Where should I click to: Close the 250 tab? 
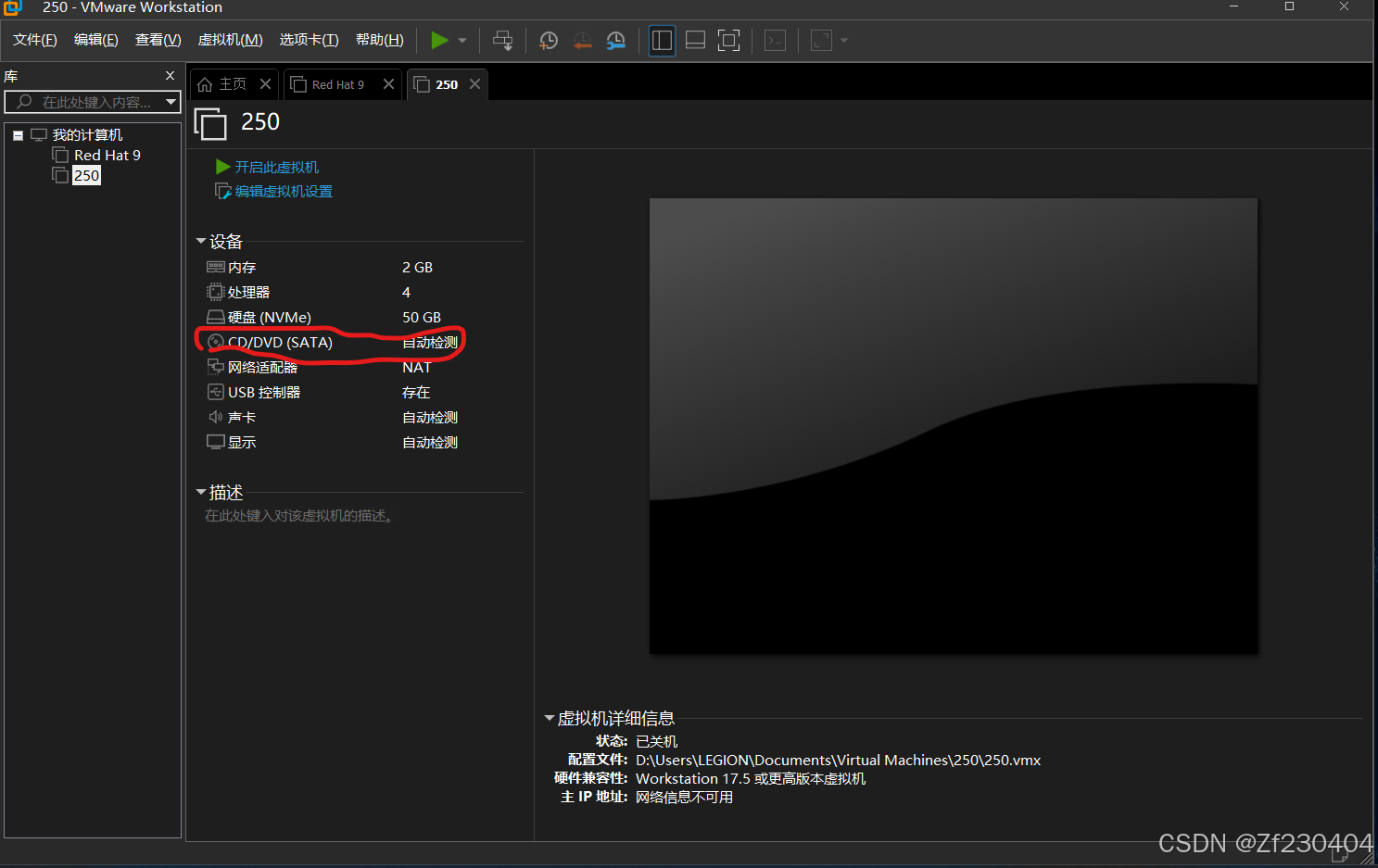point(474,84)
